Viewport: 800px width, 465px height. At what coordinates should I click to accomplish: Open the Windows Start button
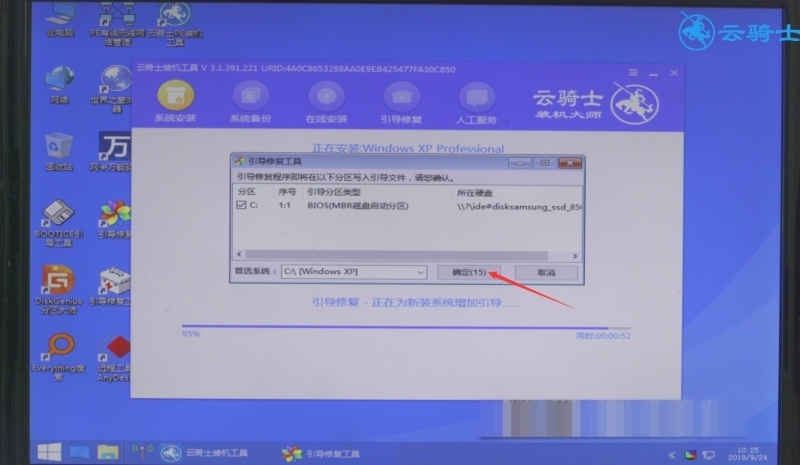49,452
